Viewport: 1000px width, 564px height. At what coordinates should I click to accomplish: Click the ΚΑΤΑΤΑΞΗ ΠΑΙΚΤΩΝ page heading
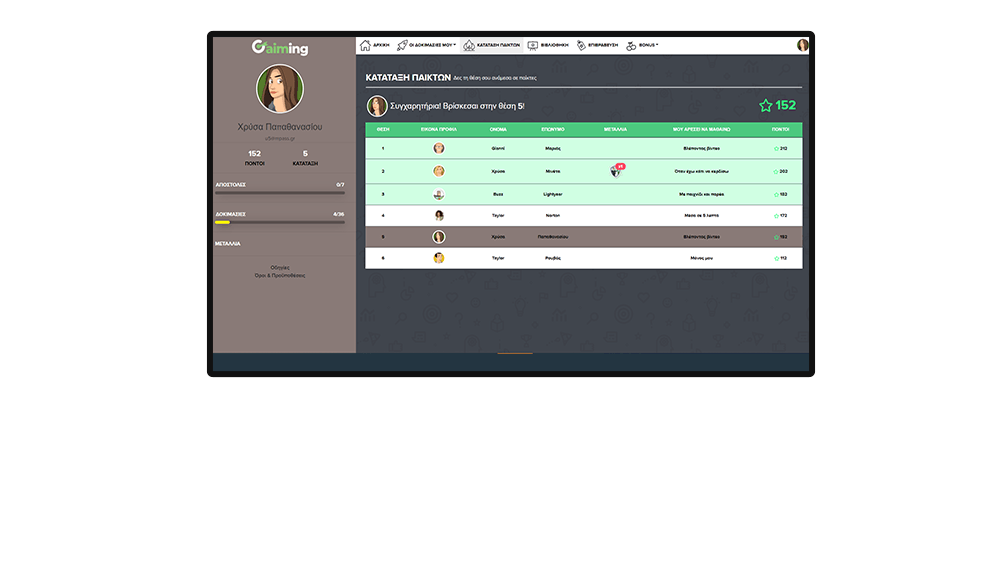click(408, 77)
